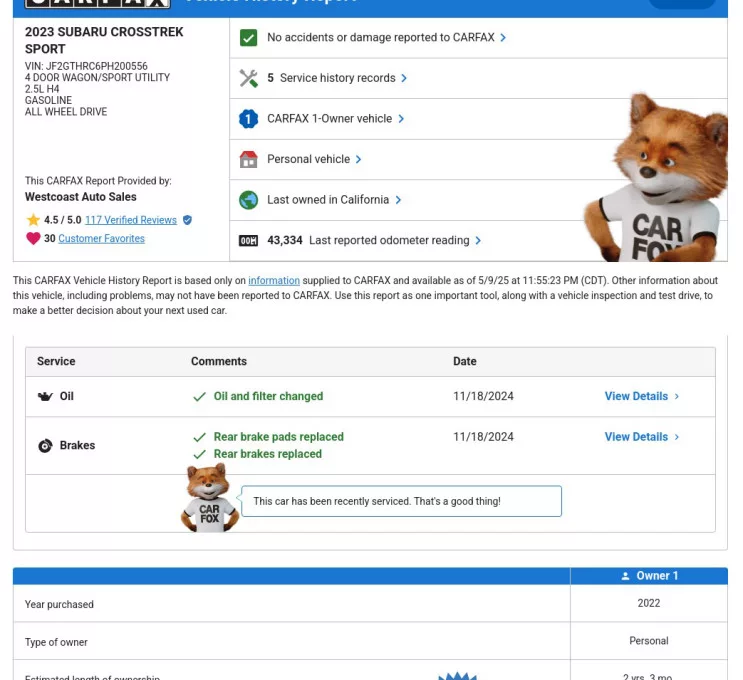This screenshot has width=743, height=680.
Task: Click the gold star rating icon
Action: (33, 220)
